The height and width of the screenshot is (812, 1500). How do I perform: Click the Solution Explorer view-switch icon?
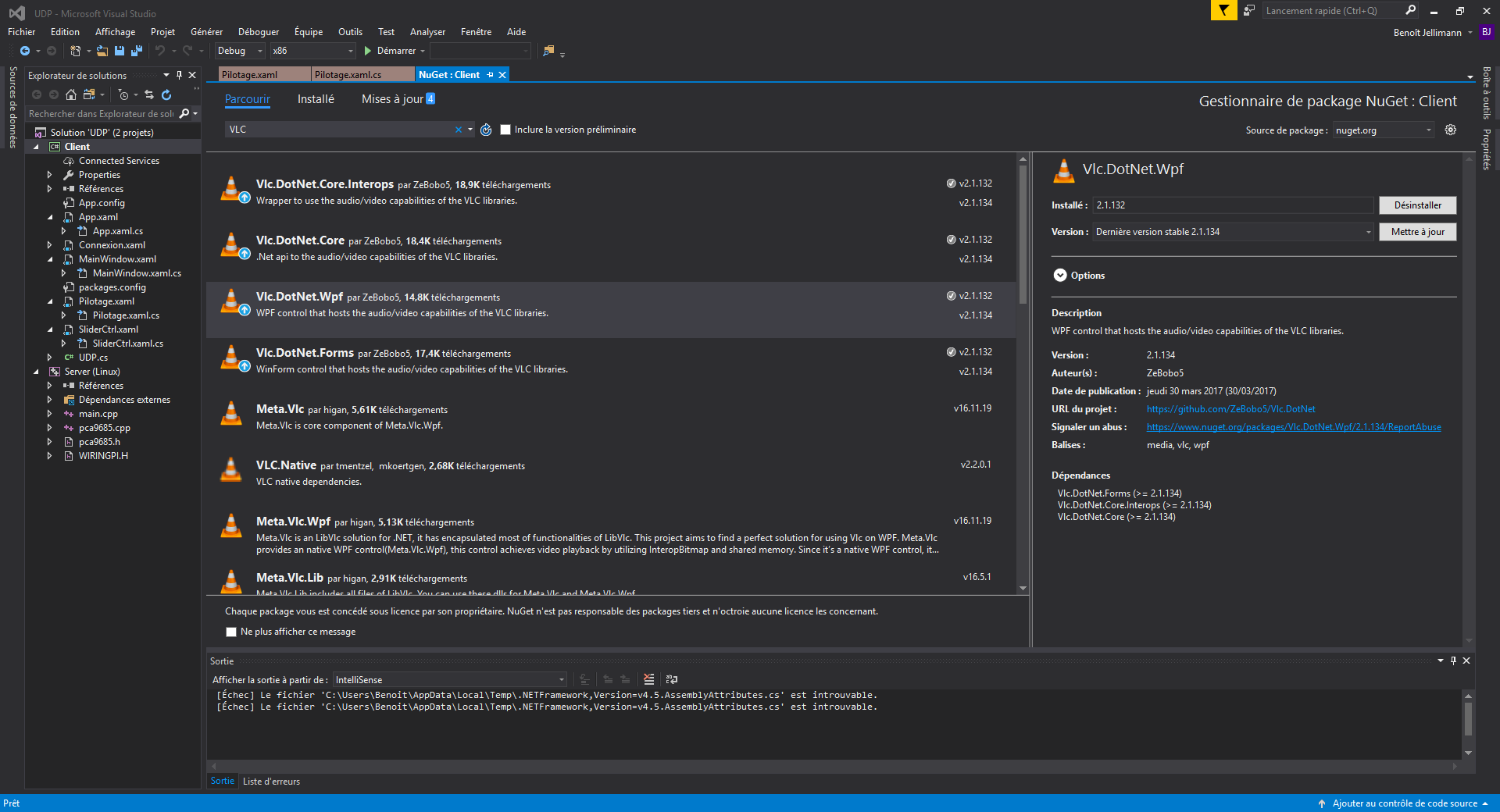click(x=89, y=94)
